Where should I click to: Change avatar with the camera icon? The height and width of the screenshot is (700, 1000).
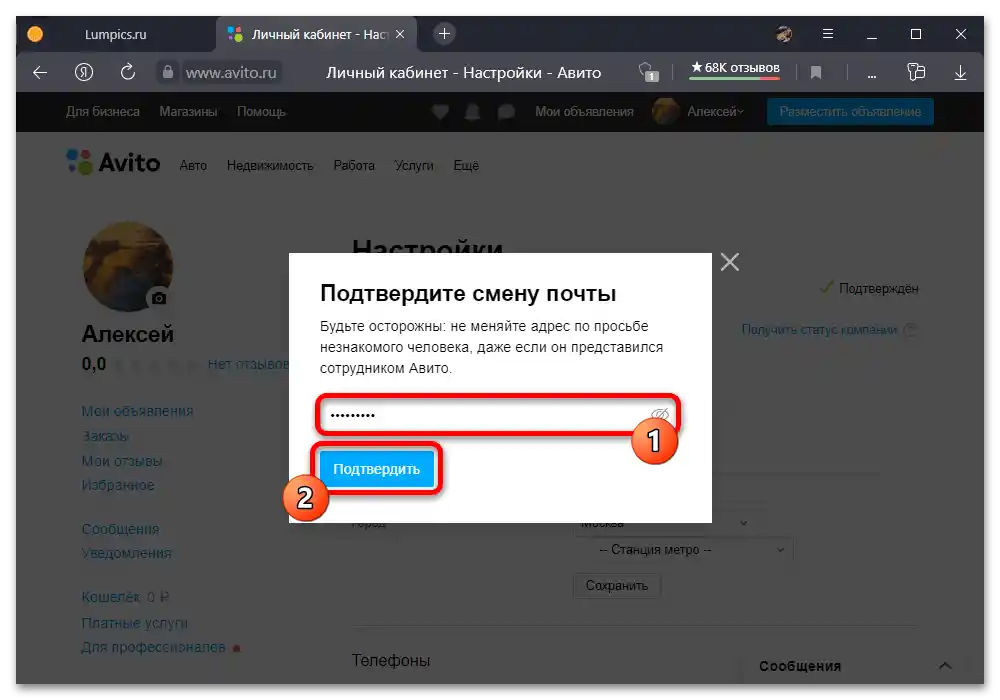(159, 298)
